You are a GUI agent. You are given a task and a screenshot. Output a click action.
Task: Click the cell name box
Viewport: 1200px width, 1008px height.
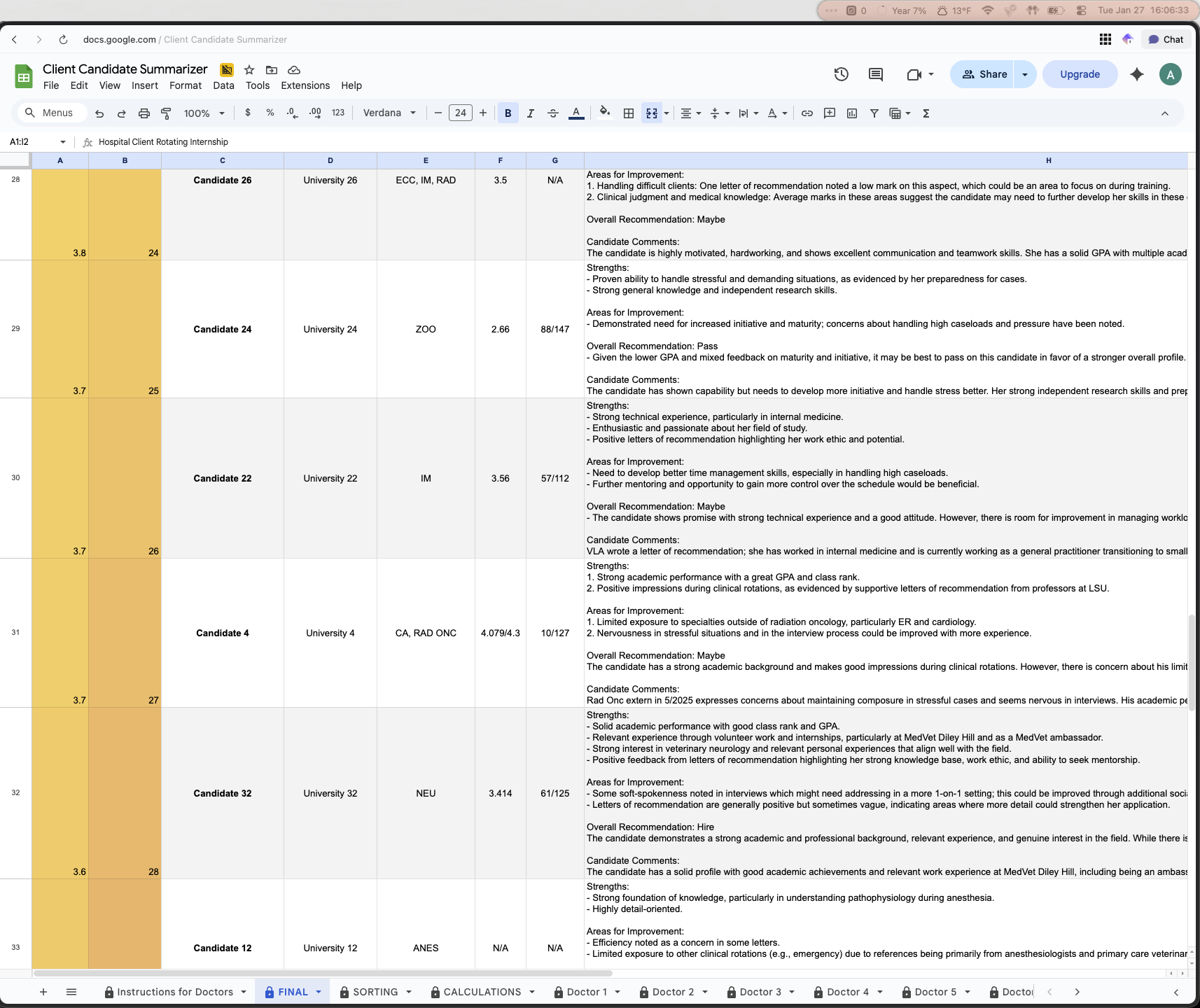tap(32, 141)
